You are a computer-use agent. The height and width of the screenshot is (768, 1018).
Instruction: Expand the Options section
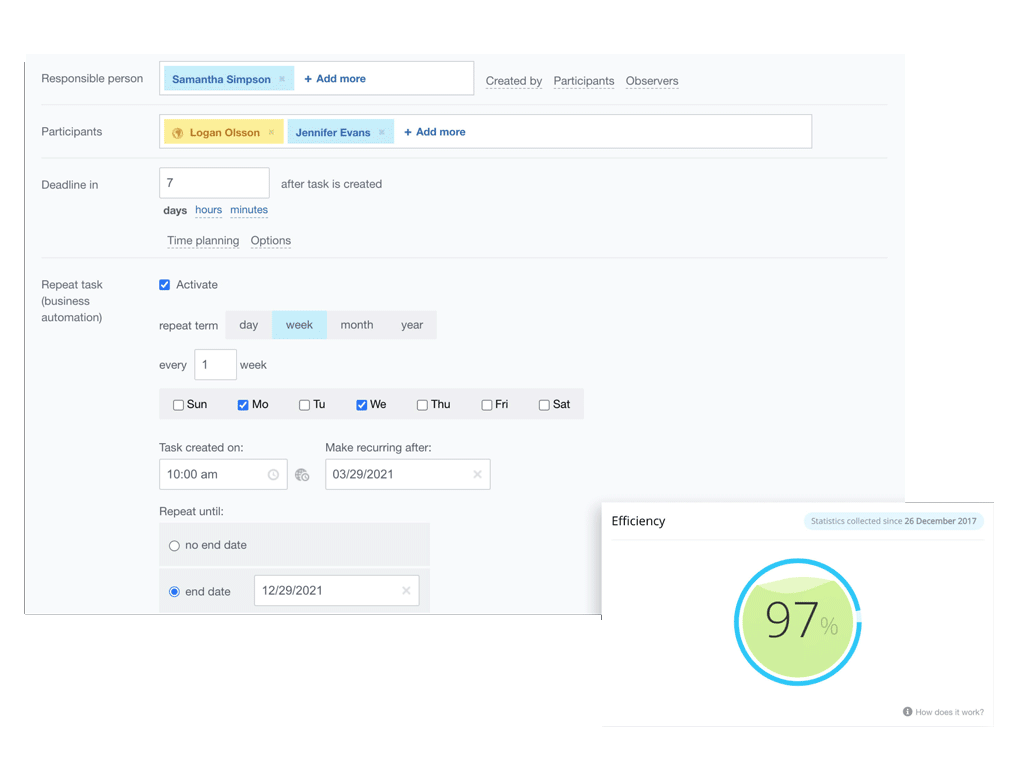271,241
